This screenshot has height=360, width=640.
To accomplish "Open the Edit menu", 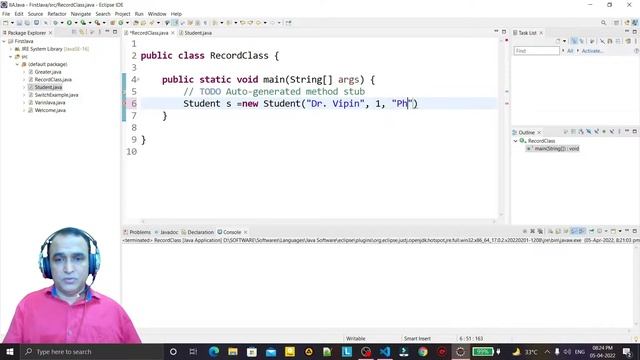I will coord(19,14).
